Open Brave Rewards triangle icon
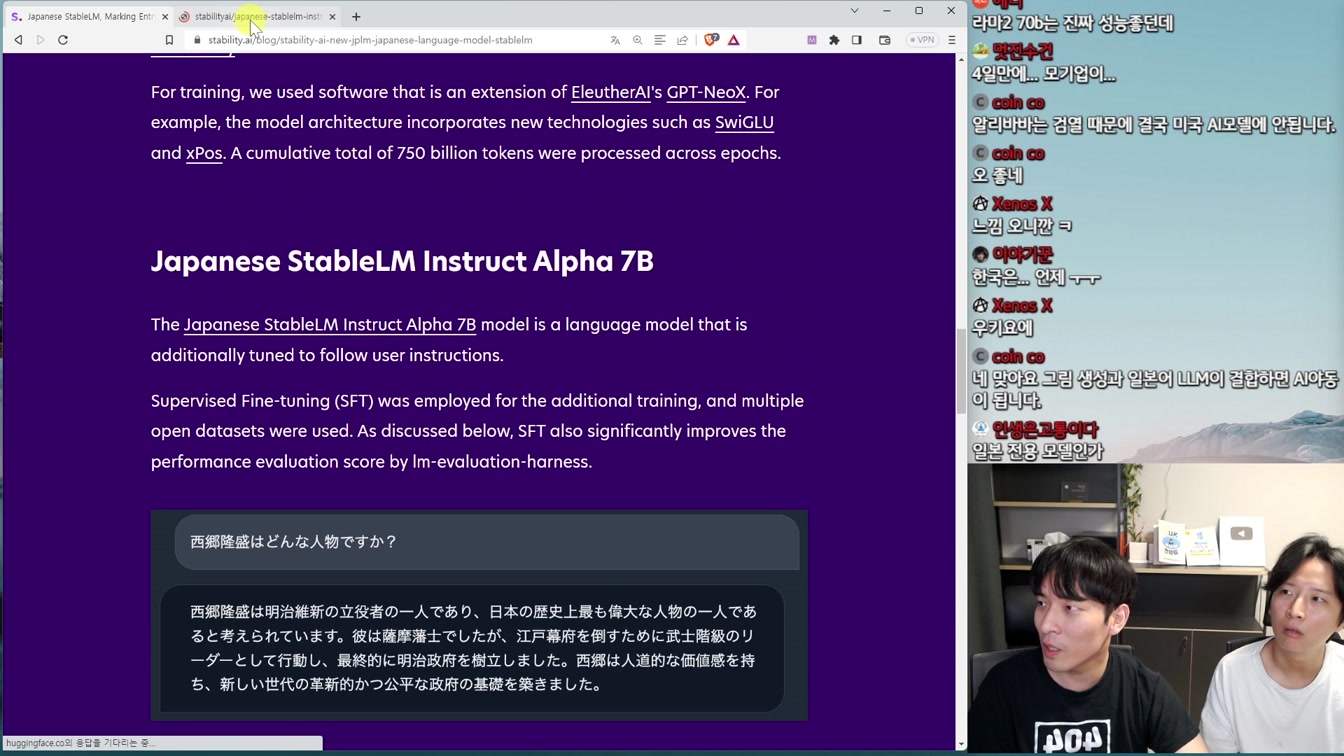The width and height of the screenshot is (1344, 756). pos(734,40)
